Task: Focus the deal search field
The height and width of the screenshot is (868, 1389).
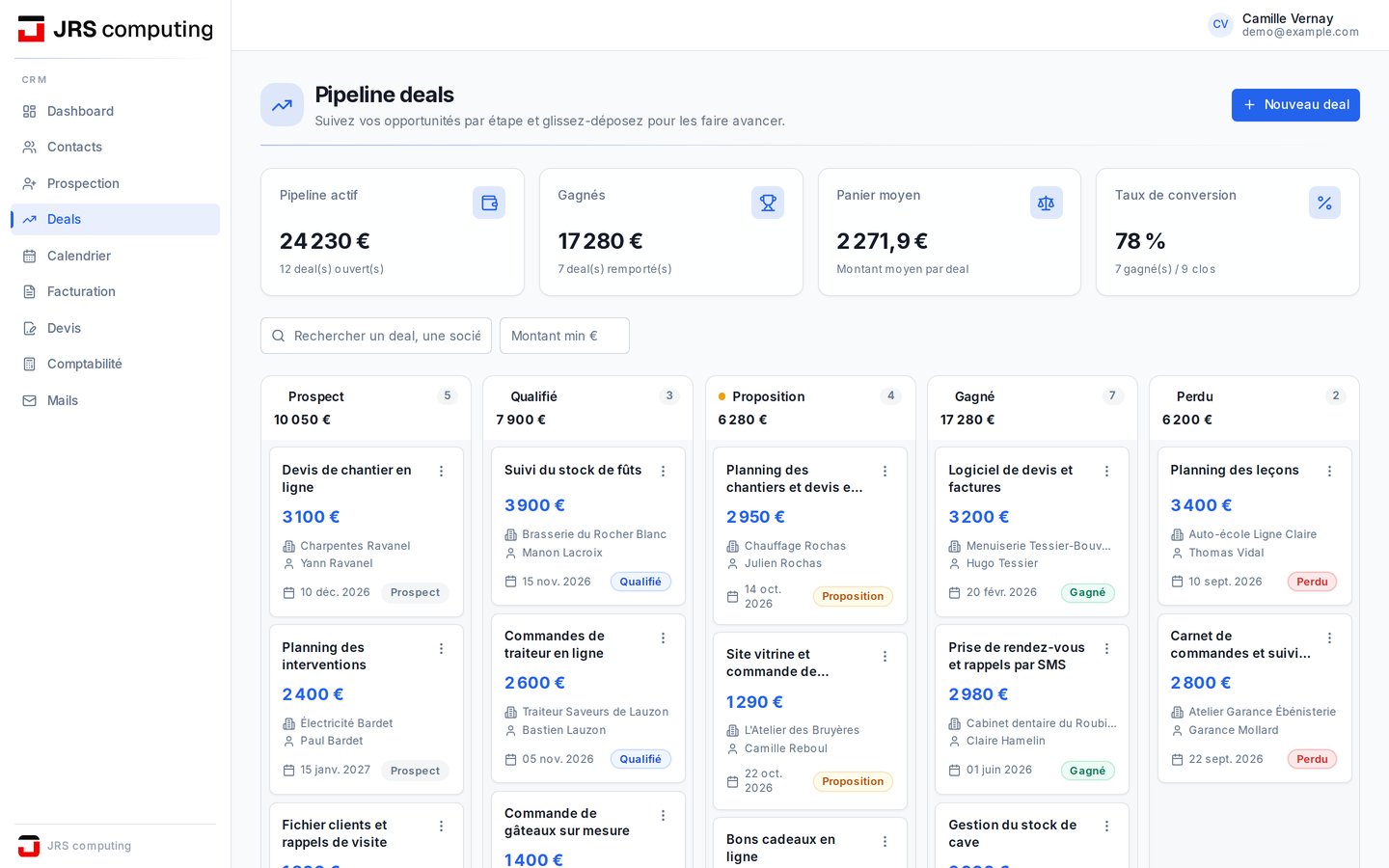Action: click(x=376, y=336)
